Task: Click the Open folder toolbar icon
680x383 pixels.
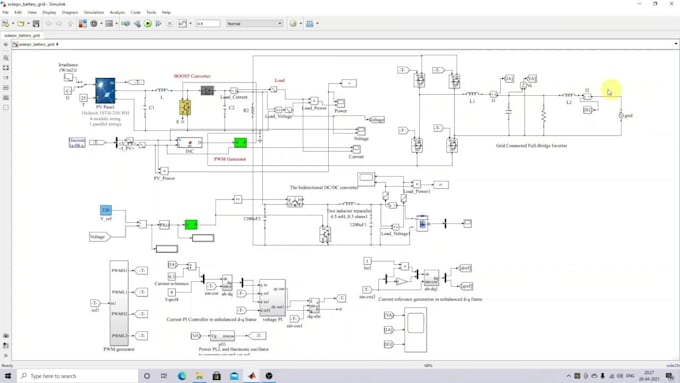Action: pyautogui.click(x=20, y=23)
